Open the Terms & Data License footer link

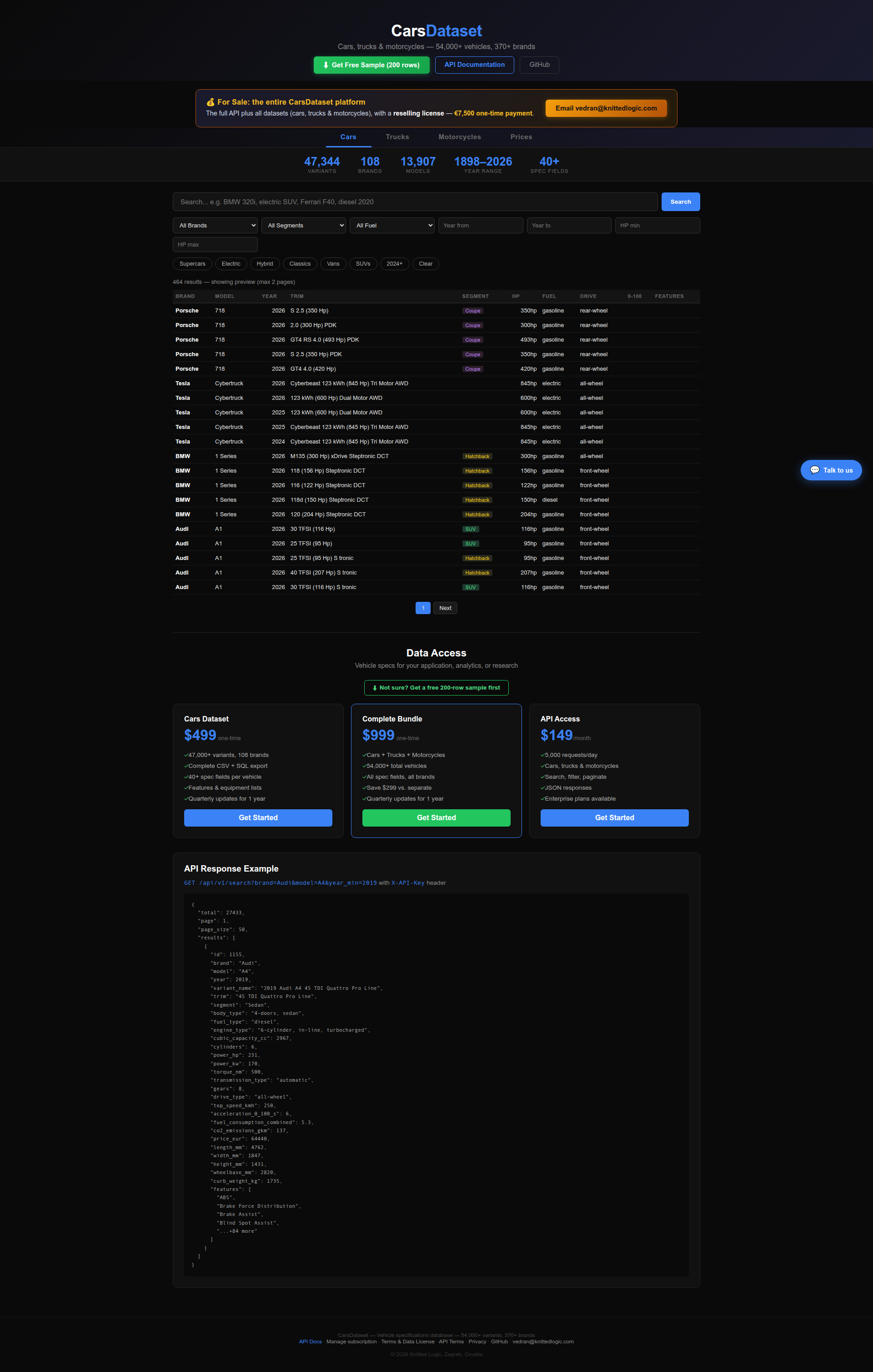click(x=408, y=1342)
